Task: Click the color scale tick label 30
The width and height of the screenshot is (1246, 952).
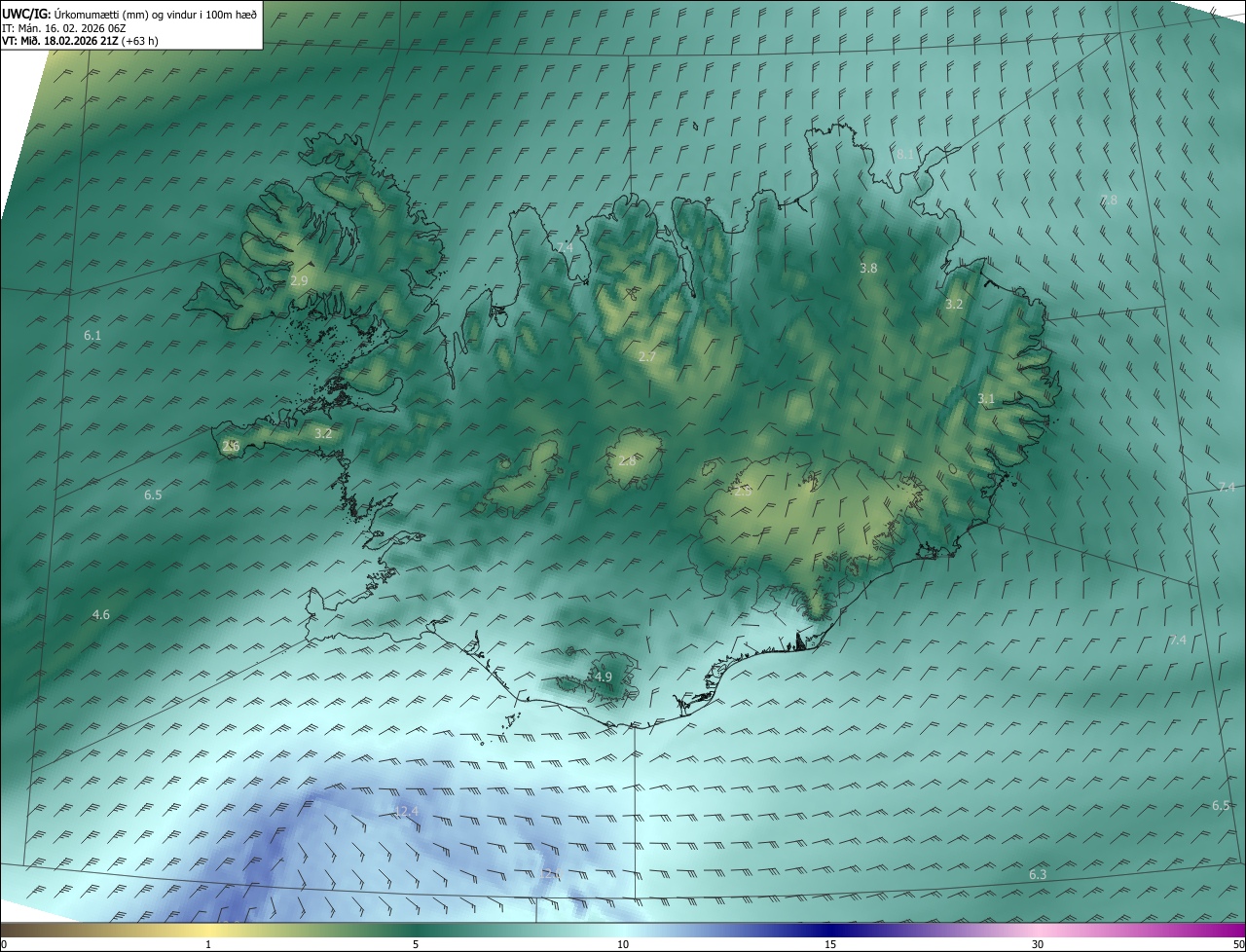Action: click(1038, 945)
